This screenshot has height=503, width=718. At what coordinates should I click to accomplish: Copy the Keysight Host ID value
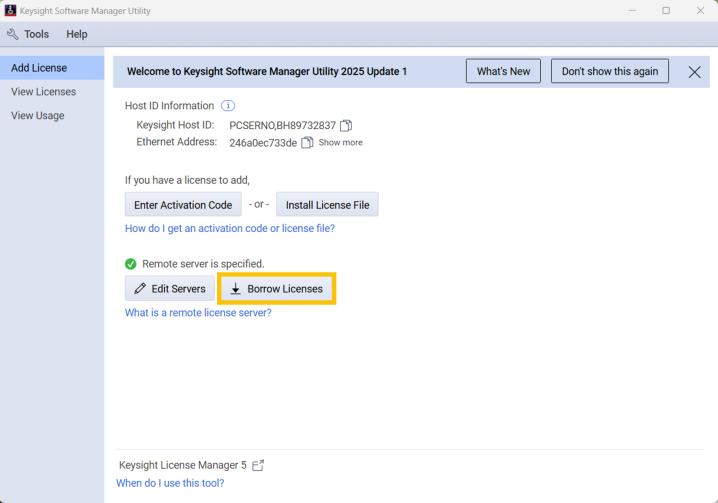point(346,125)
